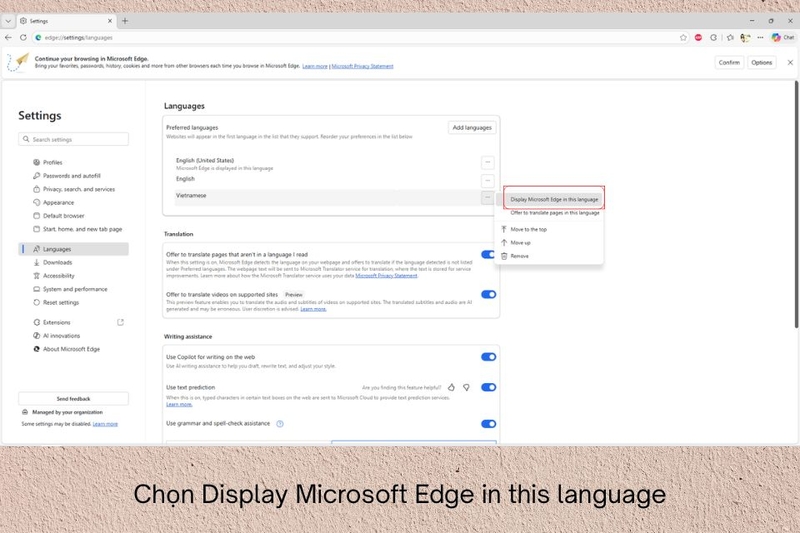Click the Confirm button in banner
This screenshot has width=800, height=533.
click(729, 62)
